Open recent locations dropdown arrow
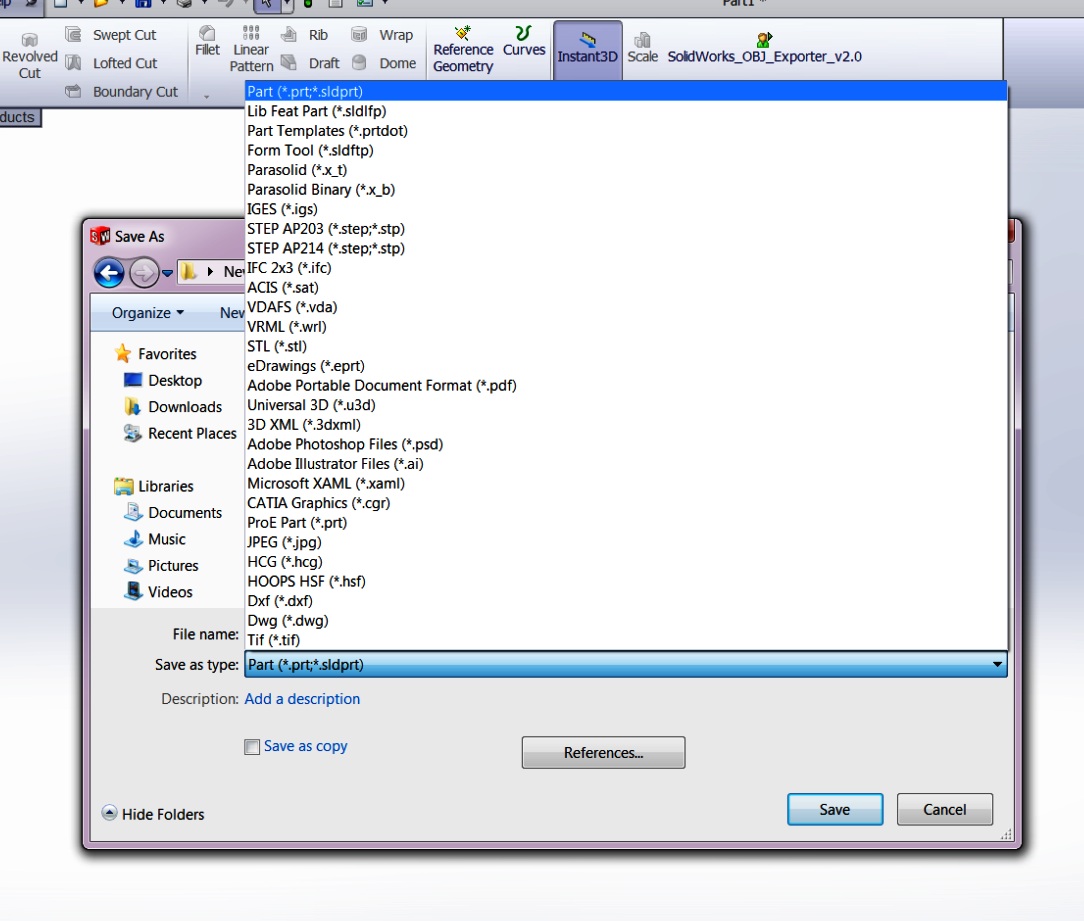The image size is (1084, 921). (x=167, y=274)
